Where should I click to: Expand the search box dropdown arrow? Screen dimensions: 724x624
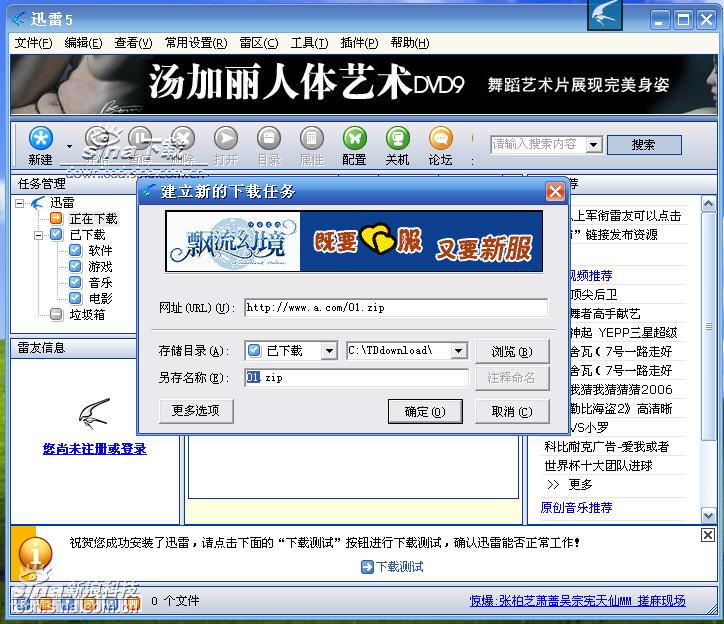coord(594,145)
